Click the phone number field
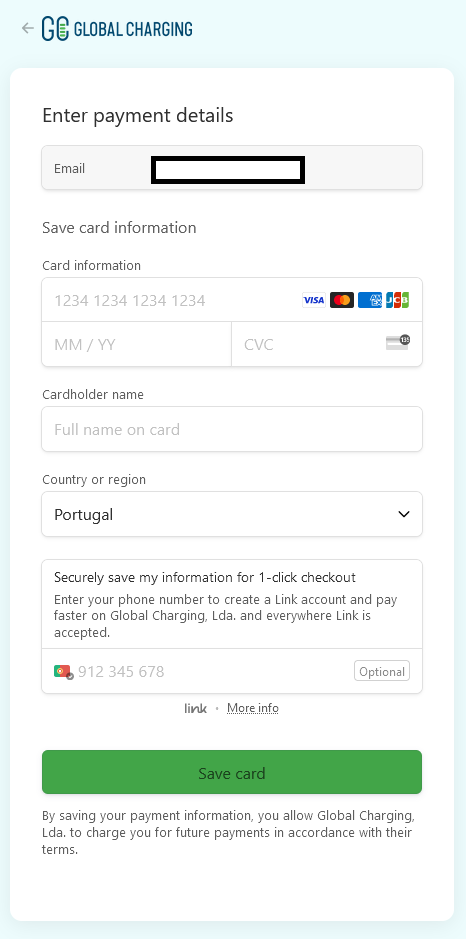 (x=213, y=671)
